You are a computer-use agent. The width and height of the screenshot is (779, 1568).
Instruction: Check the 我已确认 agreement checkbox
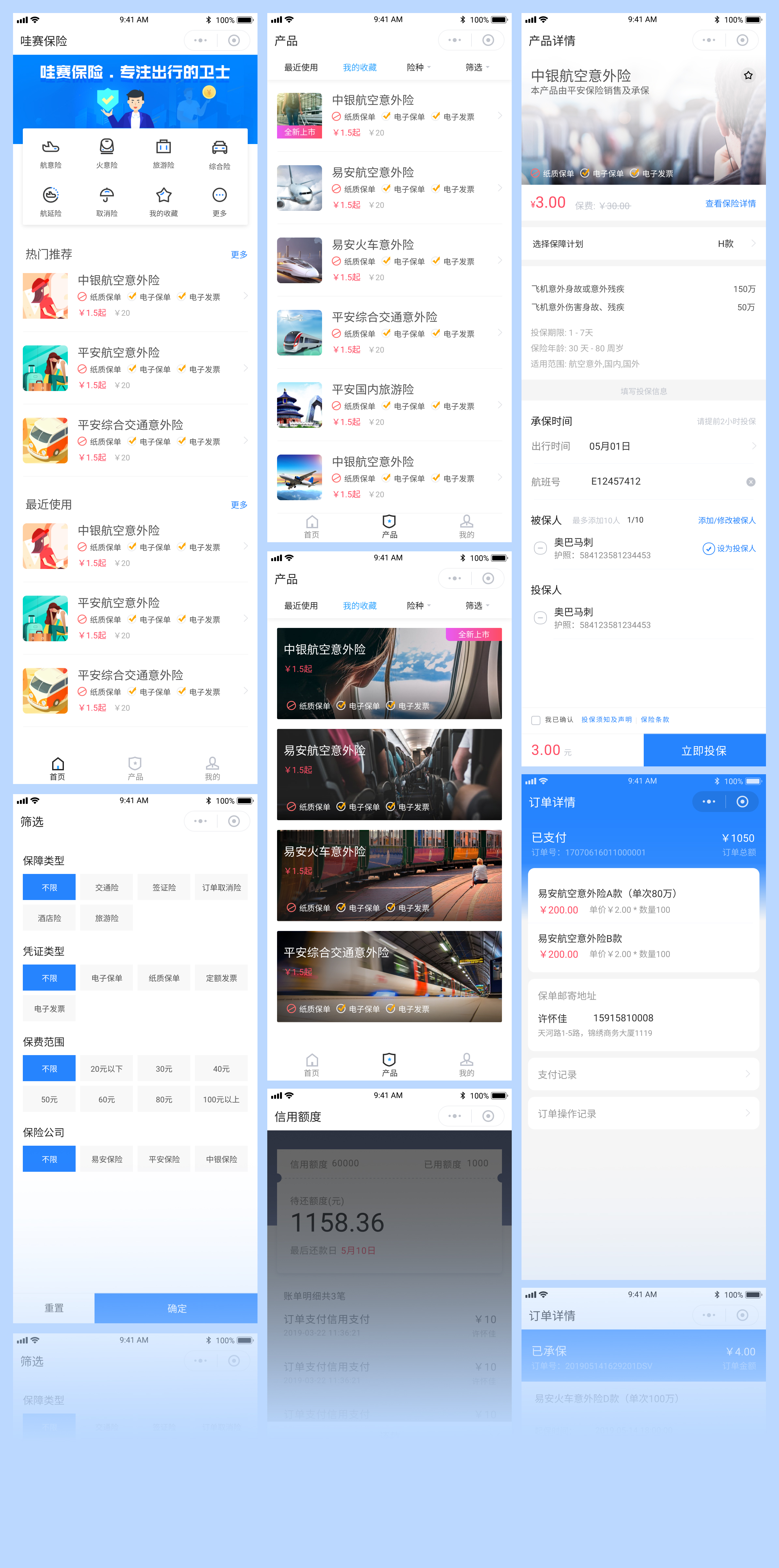point(536,720)
